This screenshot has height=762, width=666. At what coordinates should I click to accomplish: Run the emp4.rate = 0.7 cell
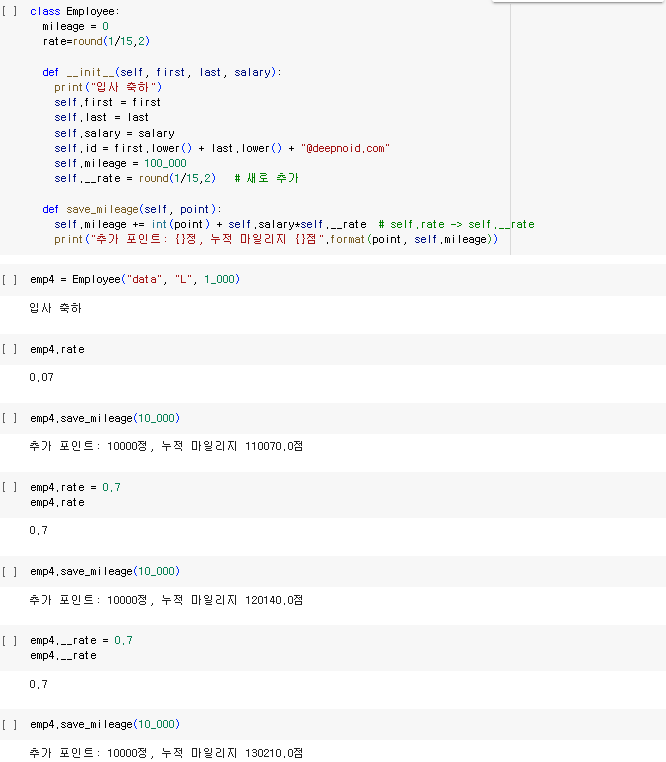[x=9, y=487]
